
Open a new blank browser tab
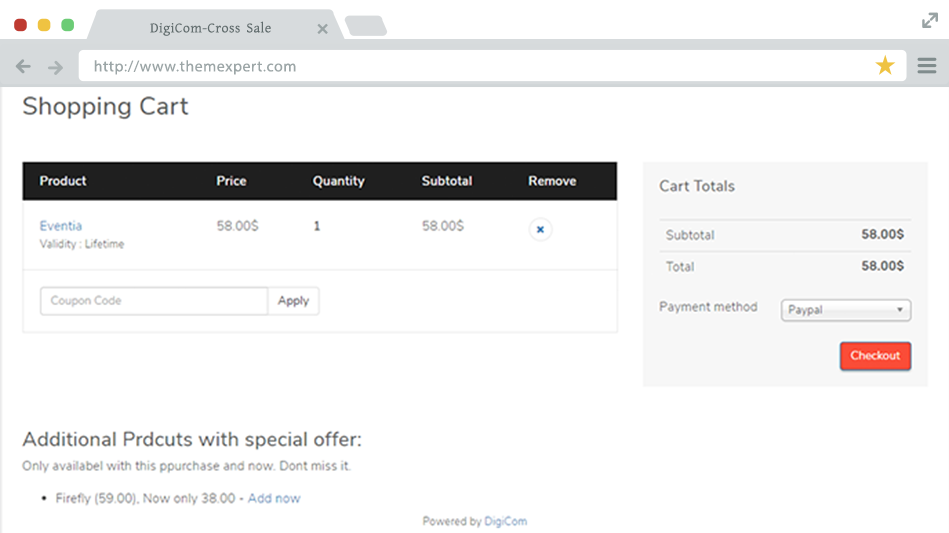(366, 26)
